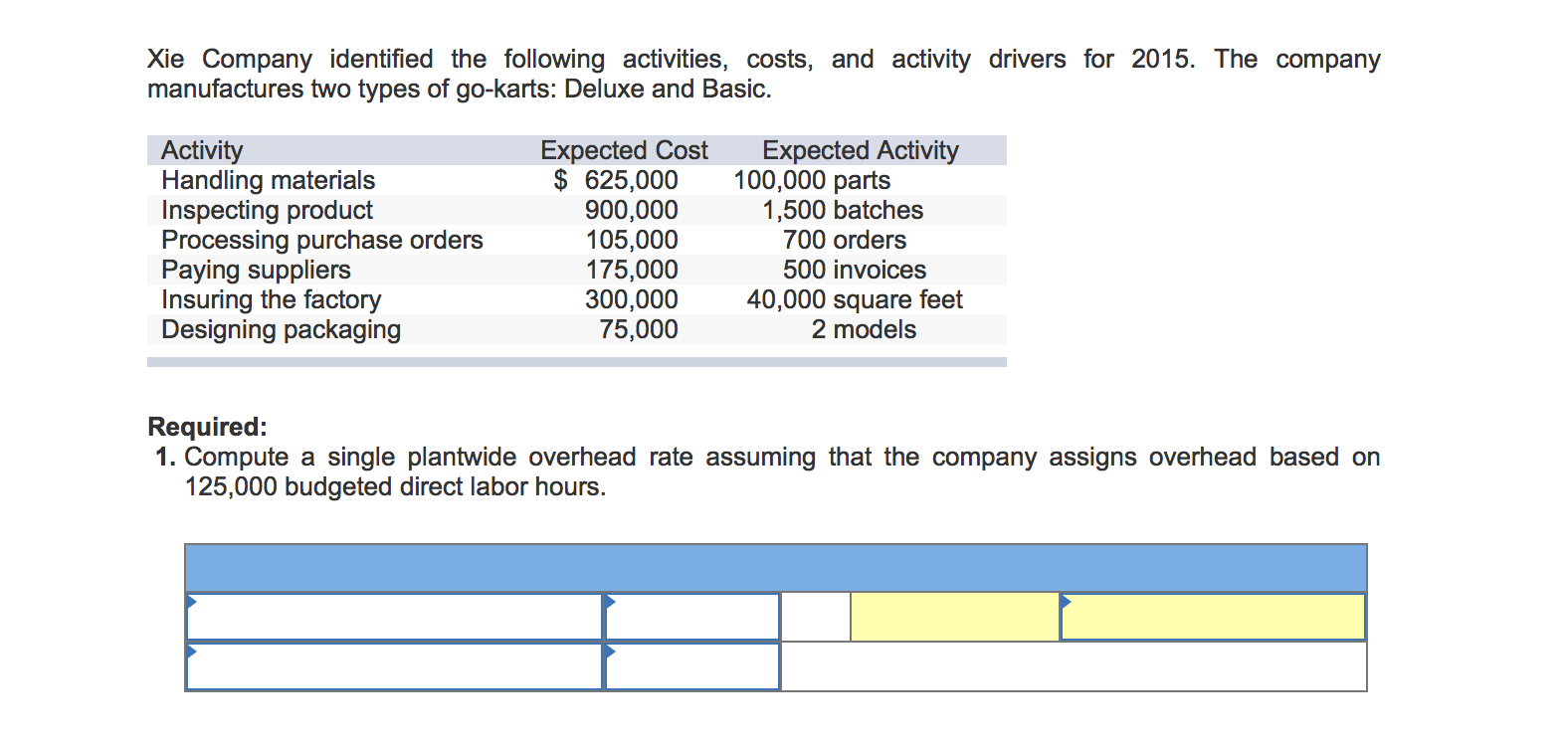Select the 'Insuring the factory' row label
The height and width of the screenshot is (748, 1568).
[271, 299]
